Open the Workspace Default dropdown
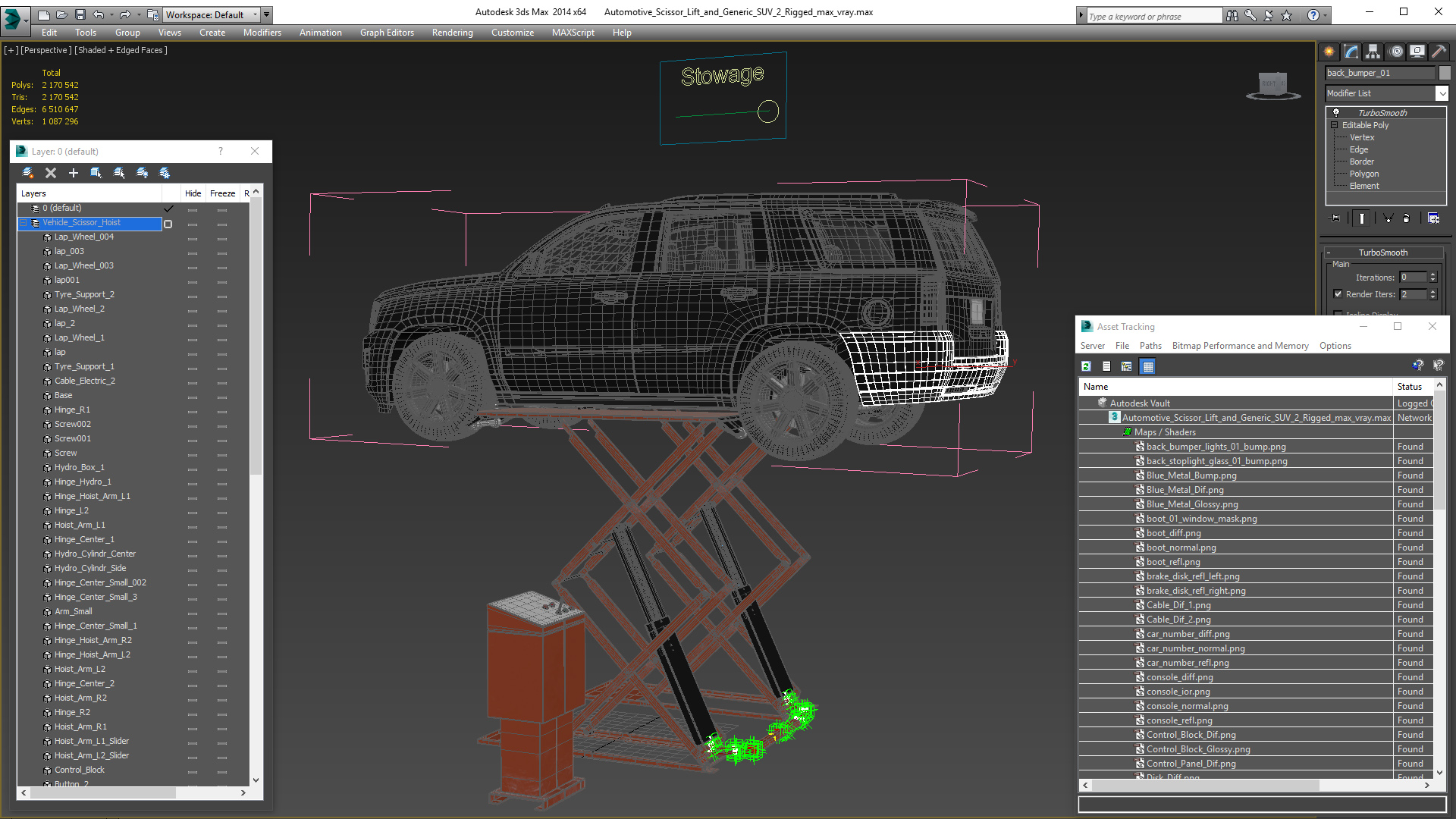1456x819 pixels. pyautogui.click(x=212, y=14)
